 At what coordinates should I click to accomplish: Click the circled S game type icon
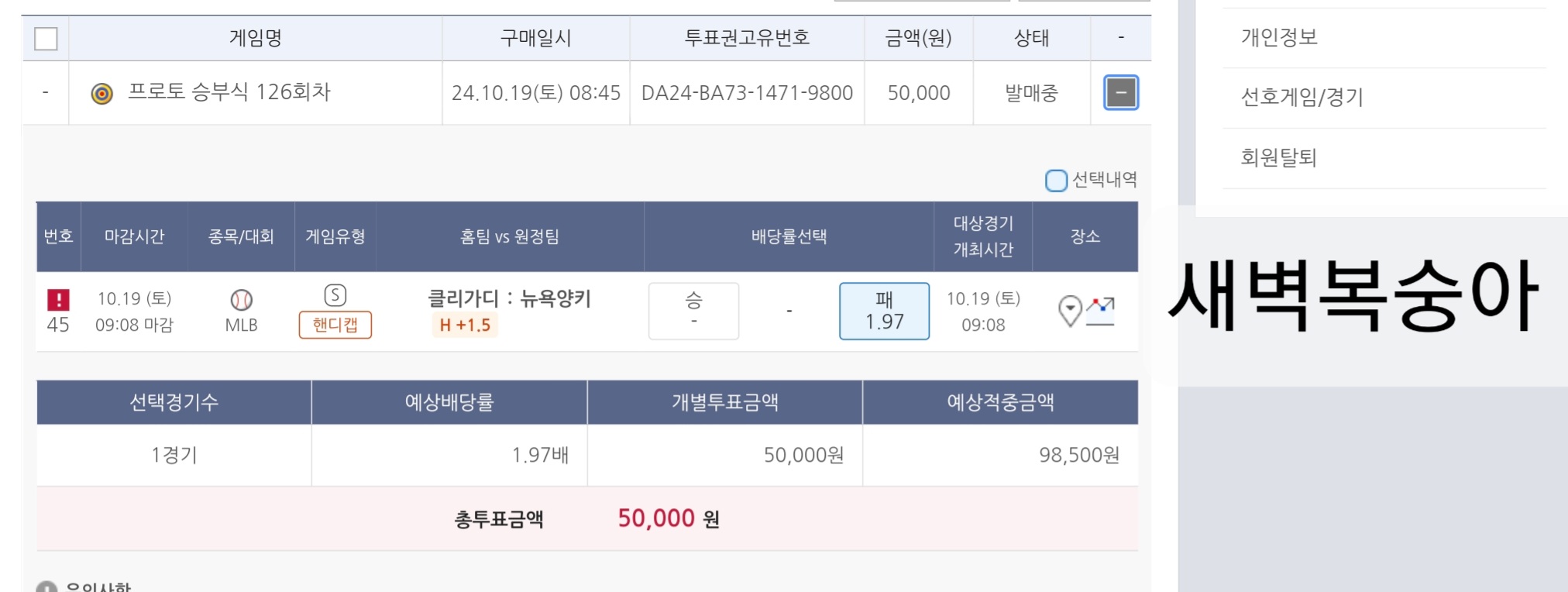(x=335, y=295)
